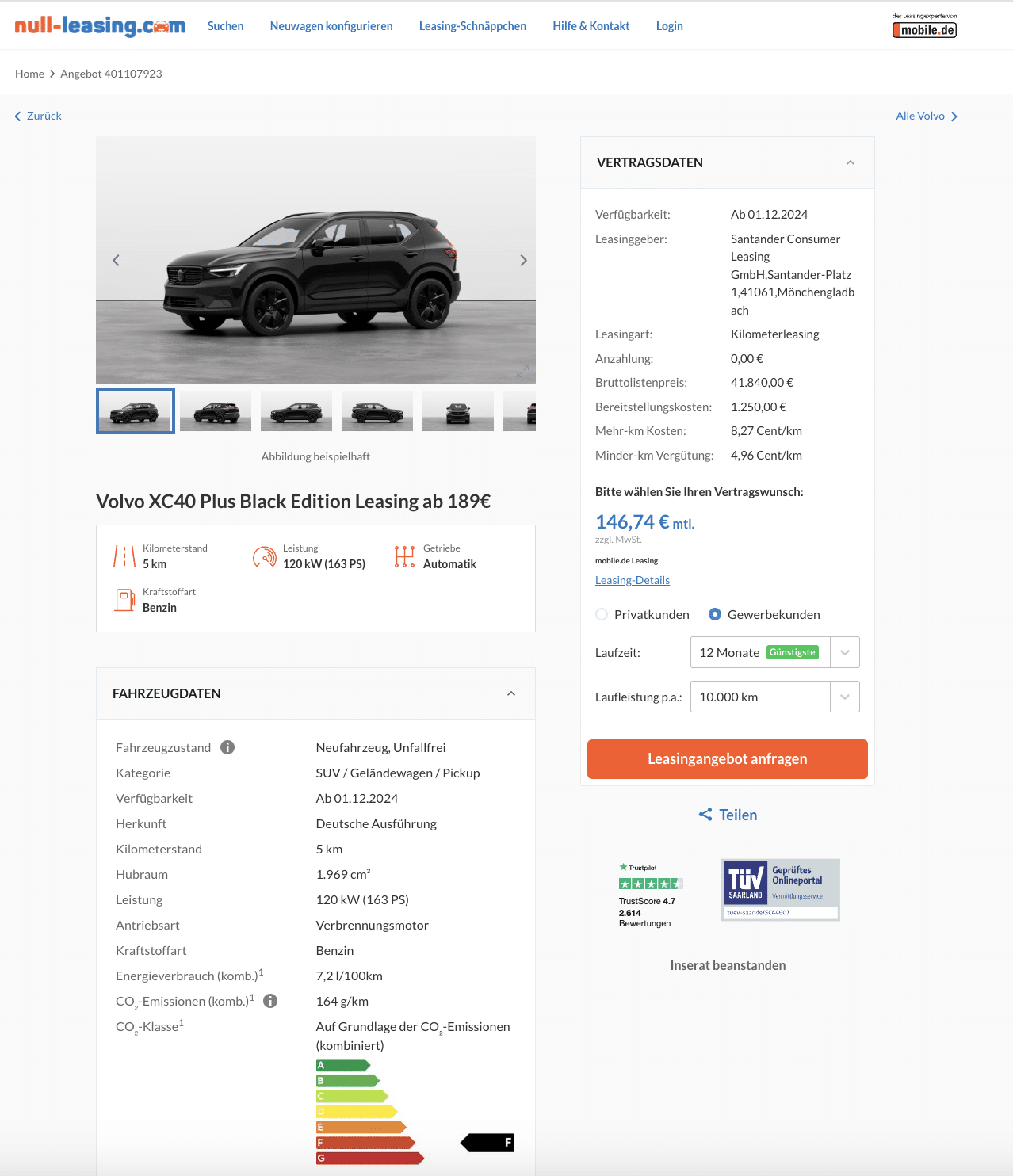The height and width of the screenshot is (1176, 1013).
Task: Click Inserat beanstanden link
Action: tap(728, 965)
